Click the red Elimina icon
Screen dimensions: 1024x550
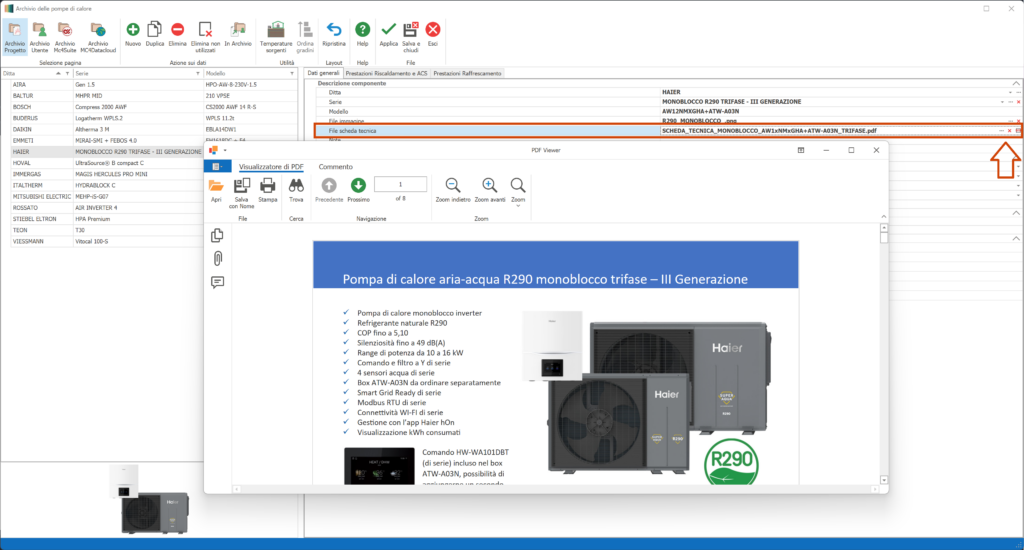tap(177, 31)
